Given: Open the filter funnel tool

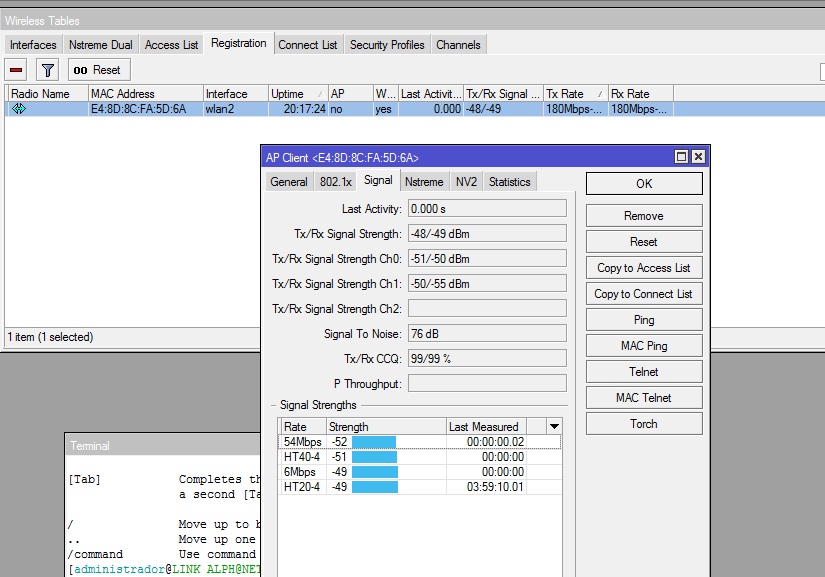Looking at the screenshot, I should tap(47, 70).
